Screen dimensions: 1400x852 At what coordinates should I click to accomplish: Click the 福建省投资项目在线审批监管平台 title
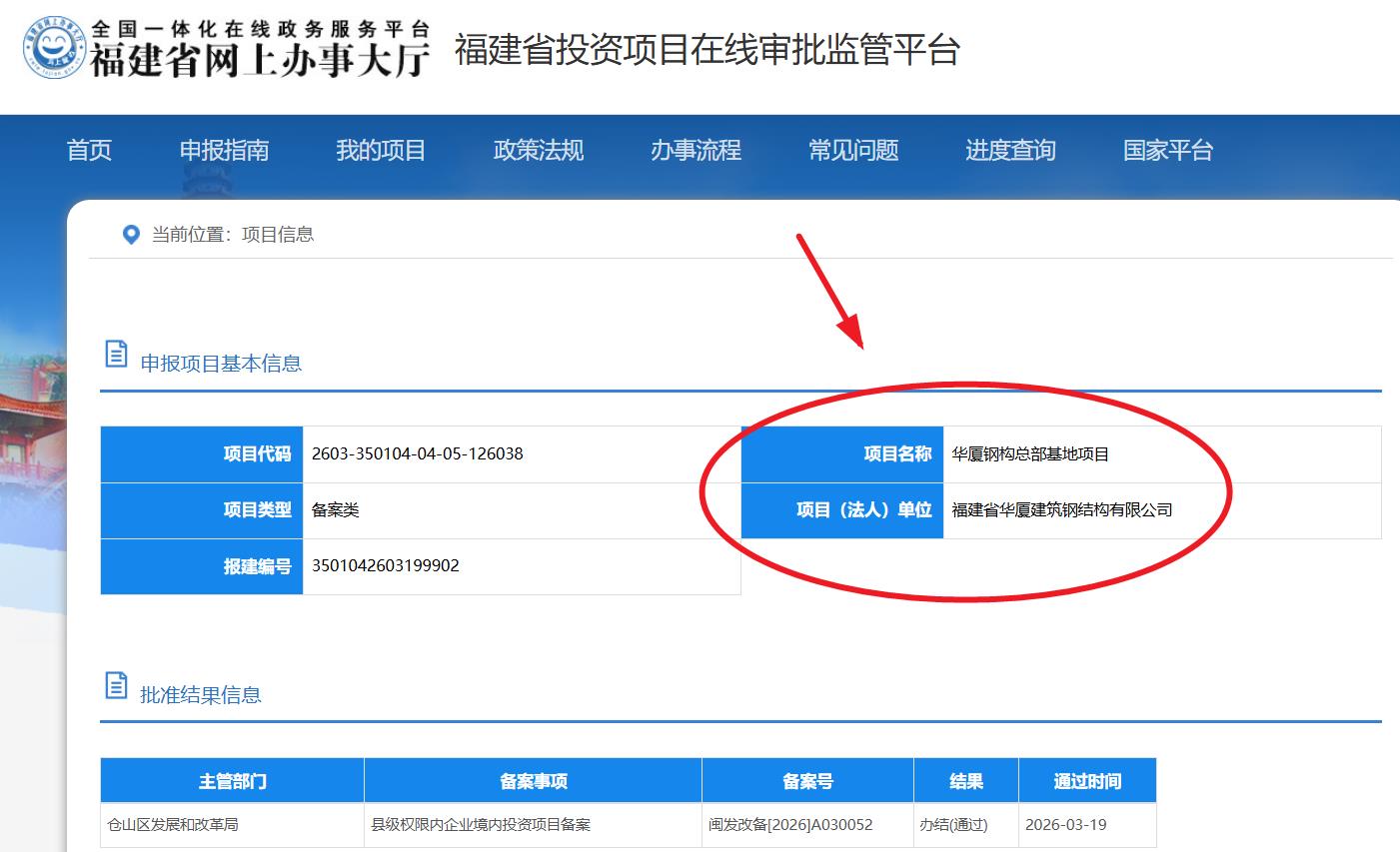(x=706, y=50)
